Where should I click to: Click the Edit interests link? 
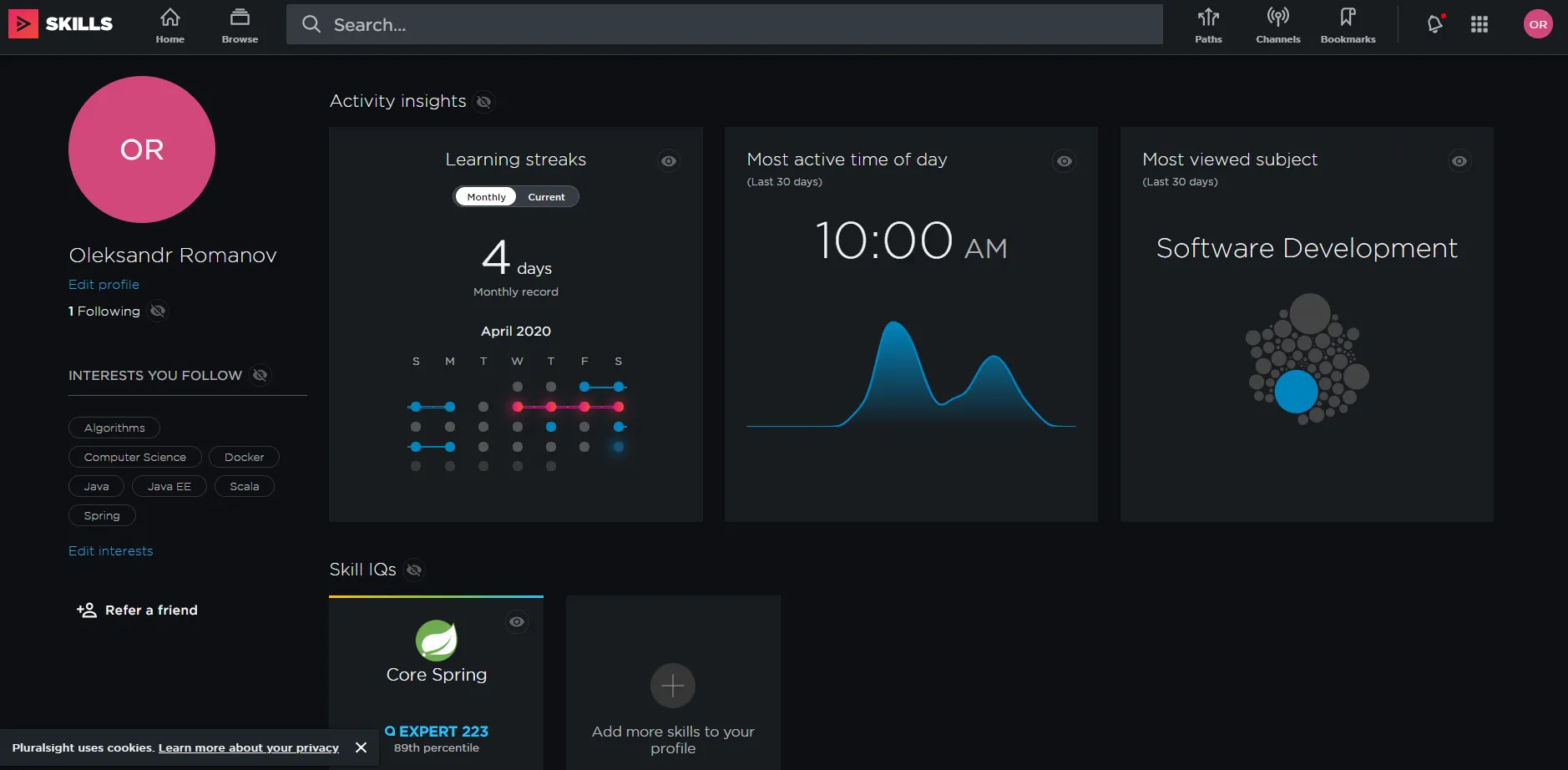point(111,551)
